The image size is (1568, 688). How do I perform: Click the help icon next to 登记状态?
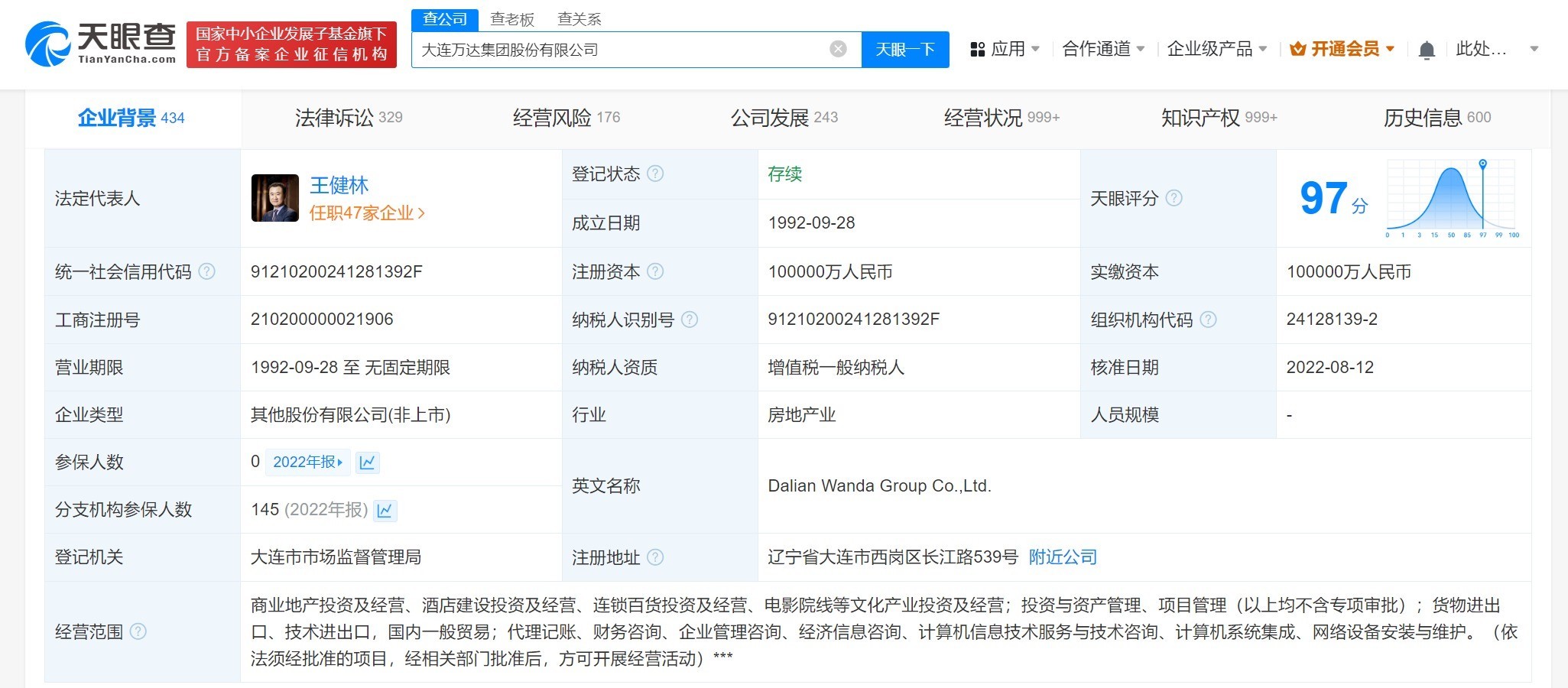click(x=655, y=174)
